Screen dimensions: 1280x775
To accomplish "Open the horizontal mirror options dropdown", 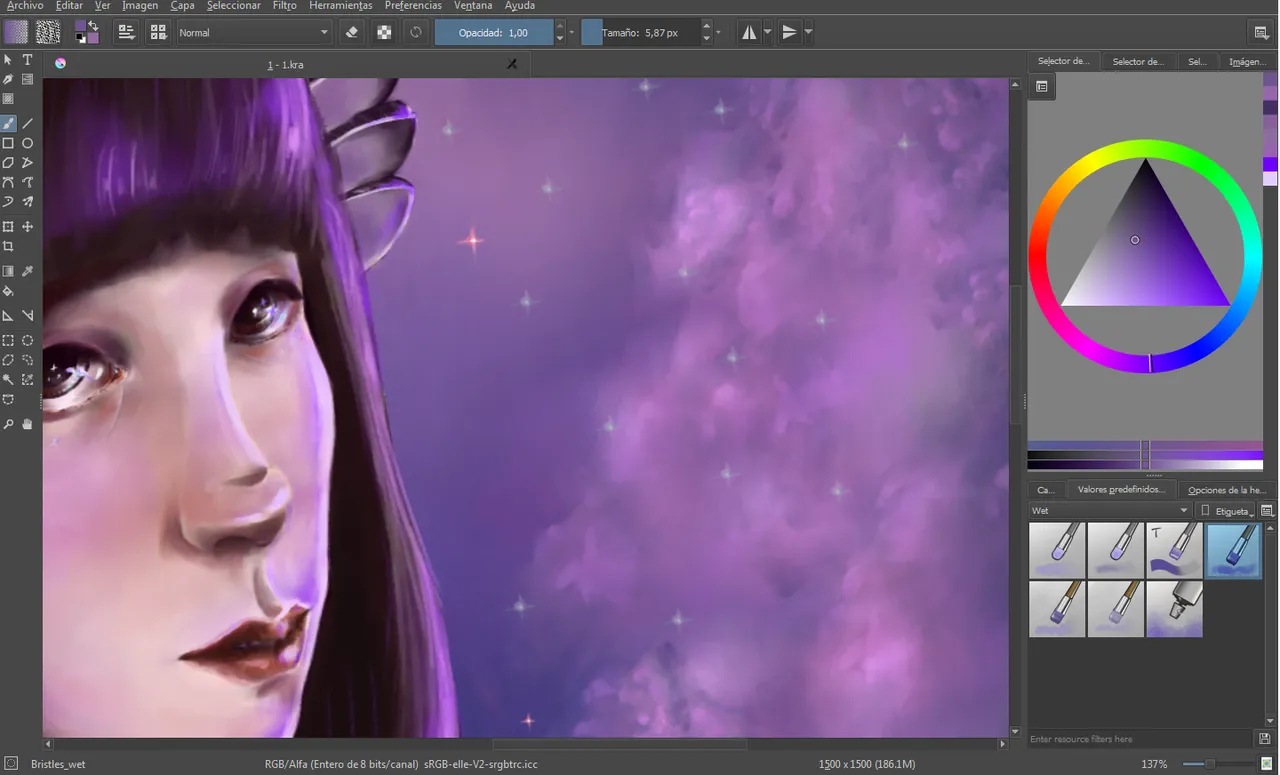I will click(x=768, y=32).
